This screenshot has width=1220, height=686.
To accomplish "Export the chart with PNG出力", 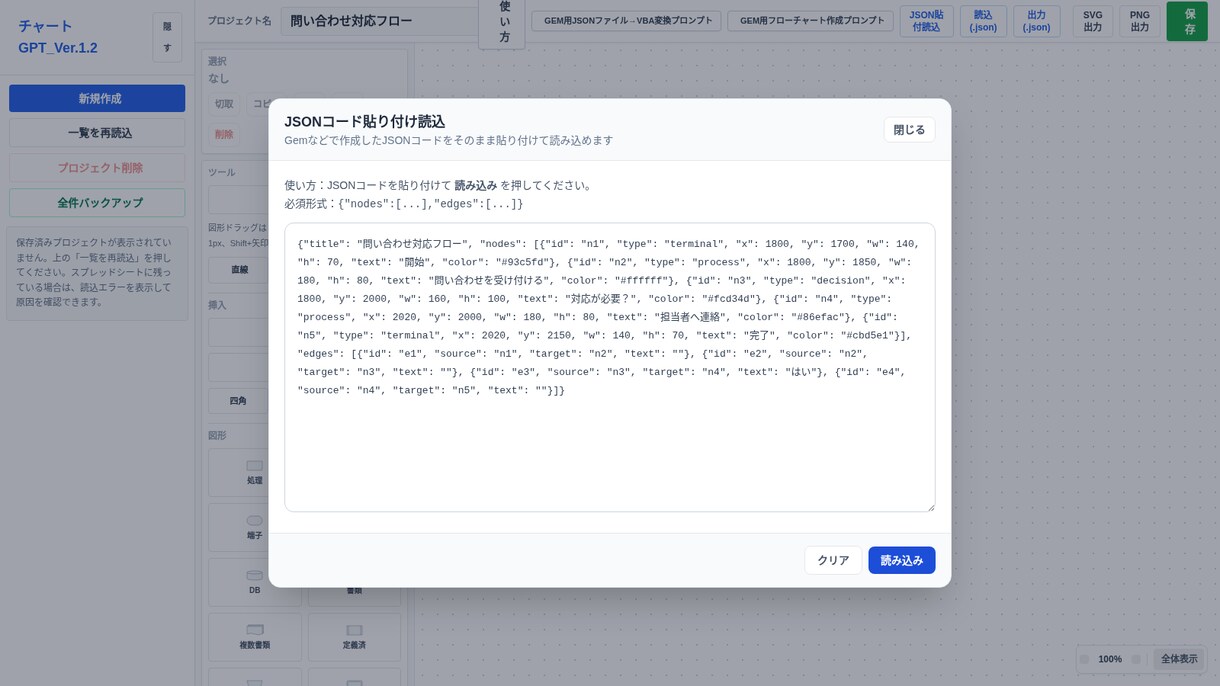I will point(1140,21).
